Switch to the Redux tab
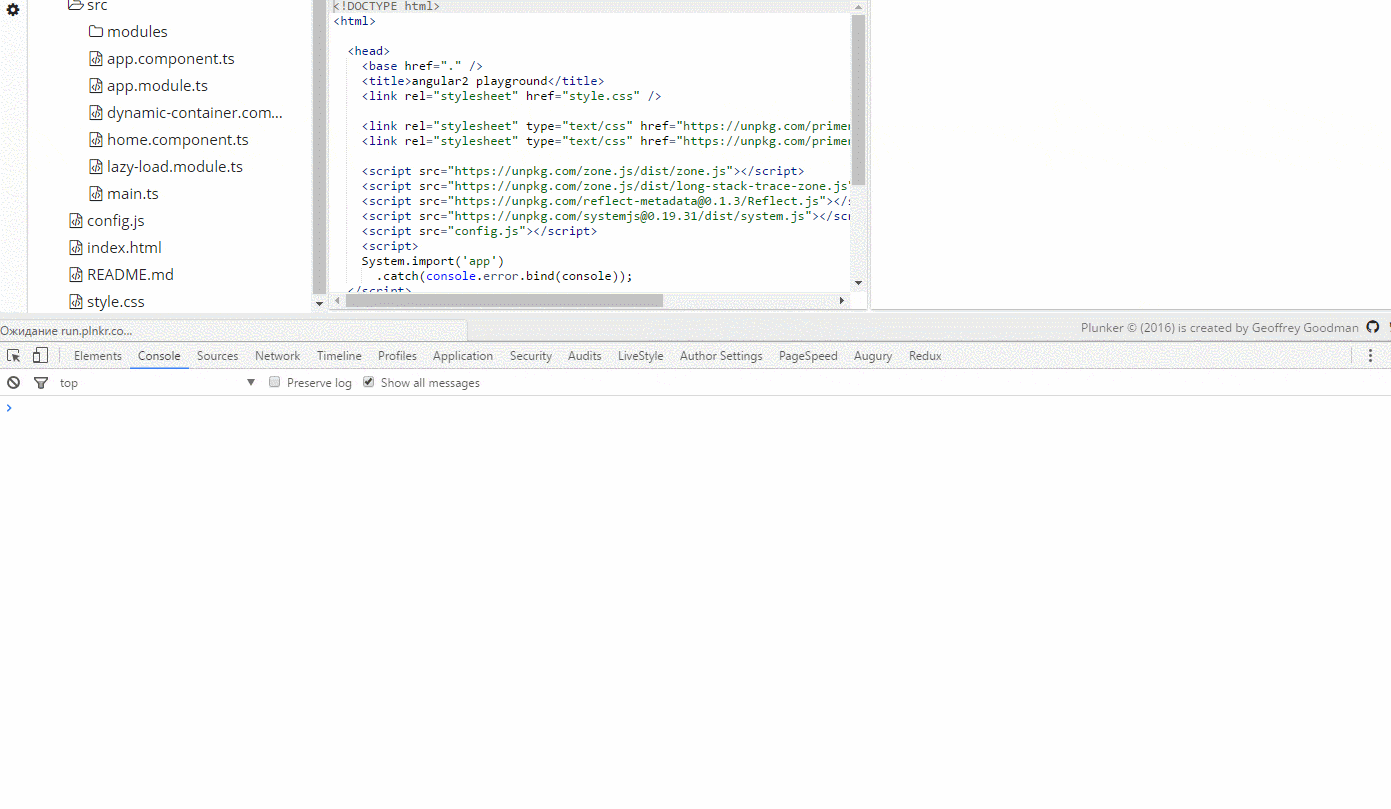The height and width of the screenshot is (809, 1391). (925, 355)
